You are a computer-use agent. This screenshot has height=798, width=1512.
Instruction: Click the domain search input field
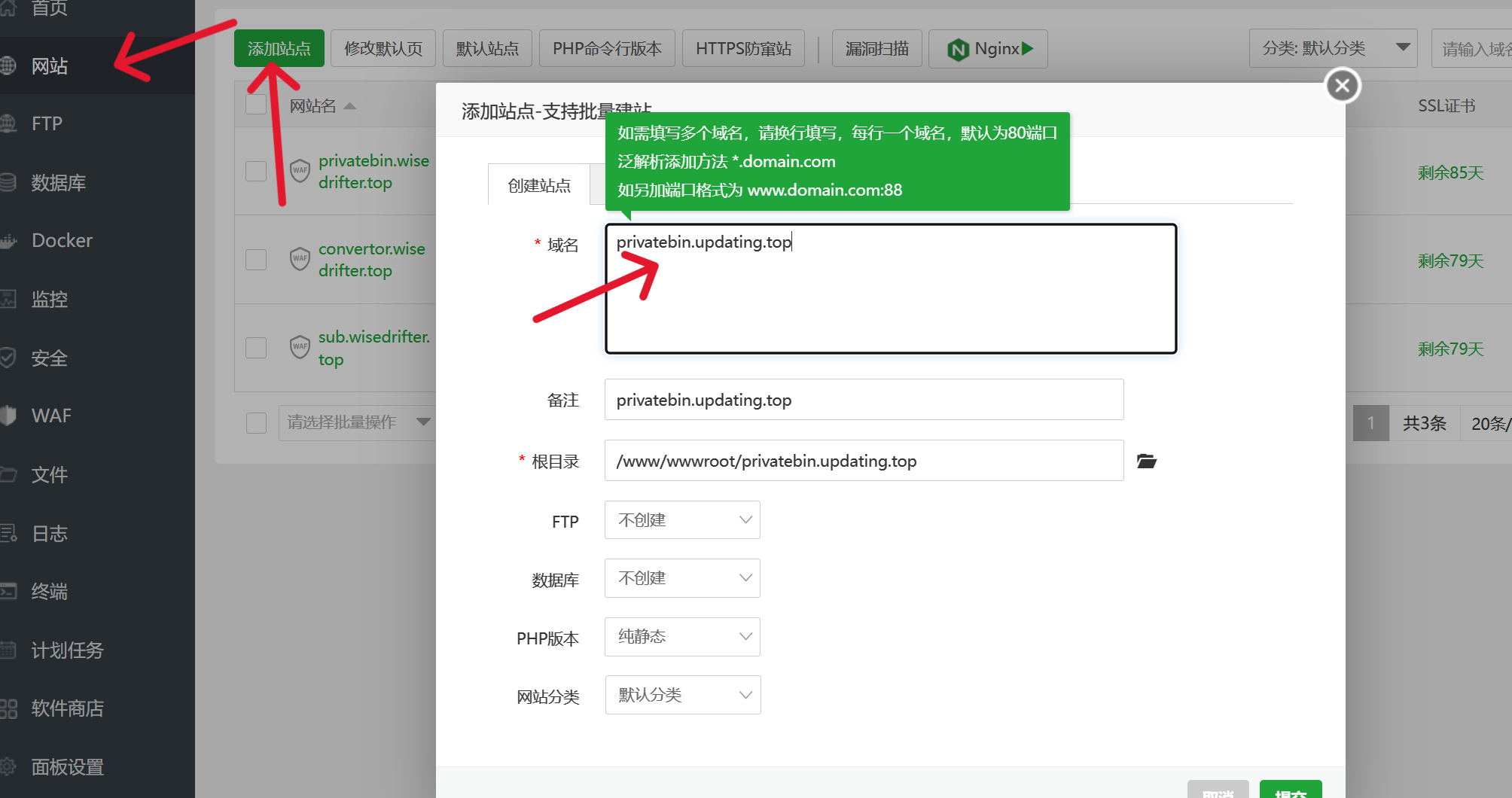pos(1472,48)
